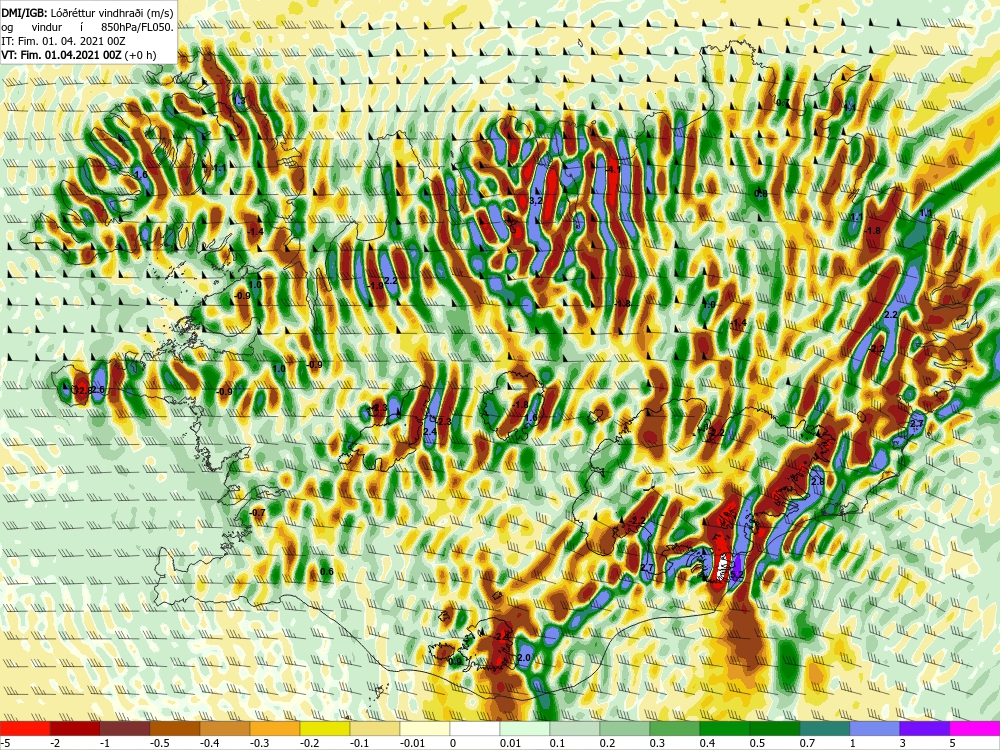Click the 2.0 value label on the map
This screenshot has width=1000, height=750.
point(524,658)
